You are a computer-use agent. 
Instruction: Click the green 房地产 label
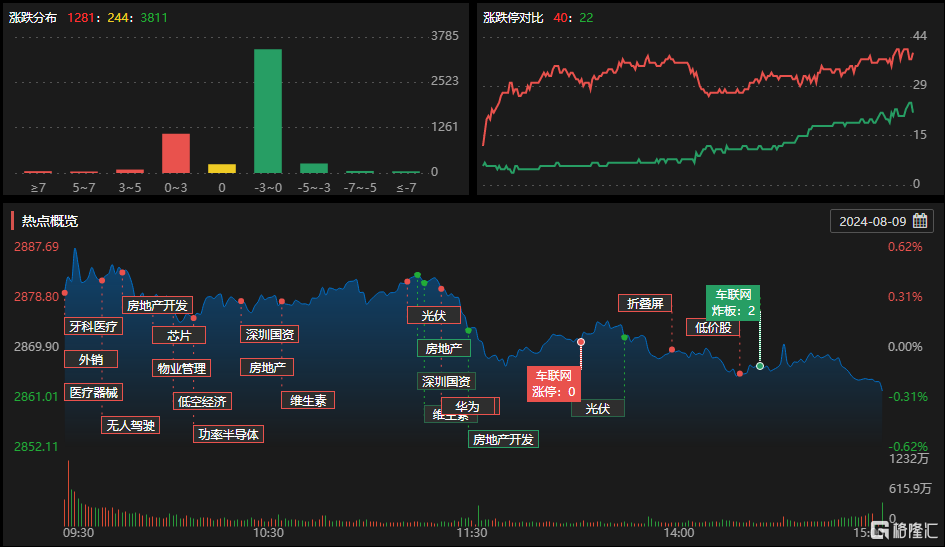(x=444, y=348)
